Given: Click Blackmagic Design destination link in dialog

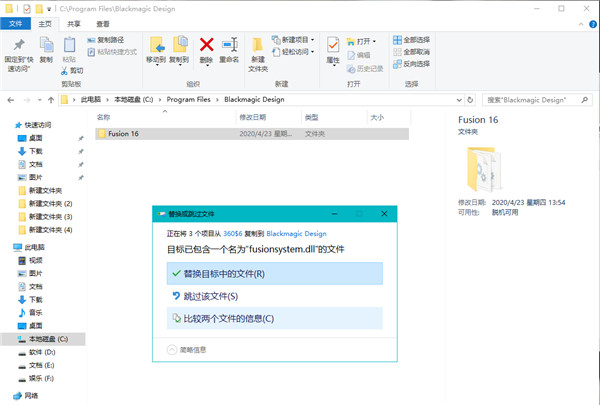Looking at the screenshot, I should pyautogui.click(x=297, y=234).
